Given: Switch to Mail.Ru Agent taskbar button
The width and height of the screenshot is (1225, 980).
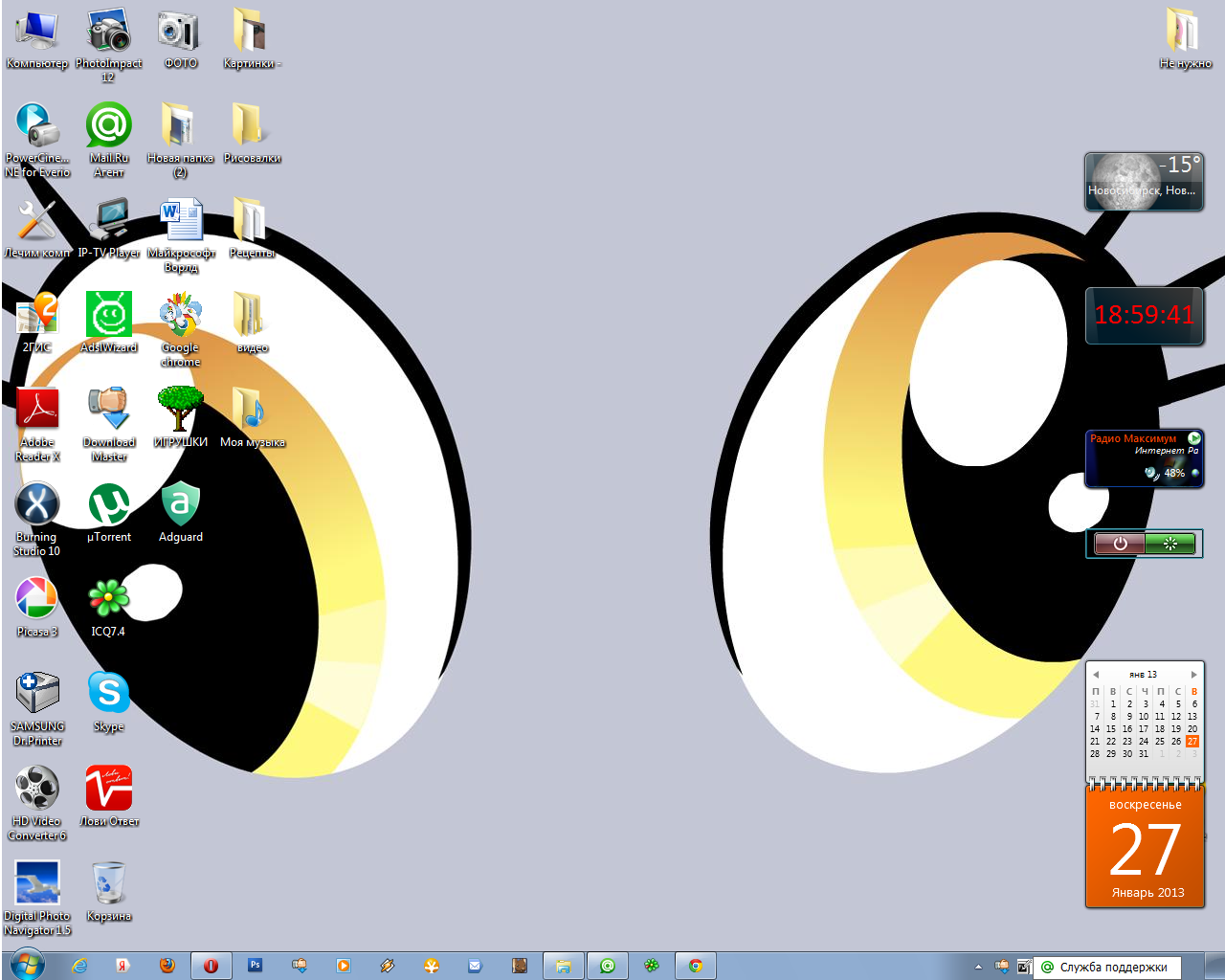Looking at the screenshot, I should pyautogui.click(x=608, y=966).
